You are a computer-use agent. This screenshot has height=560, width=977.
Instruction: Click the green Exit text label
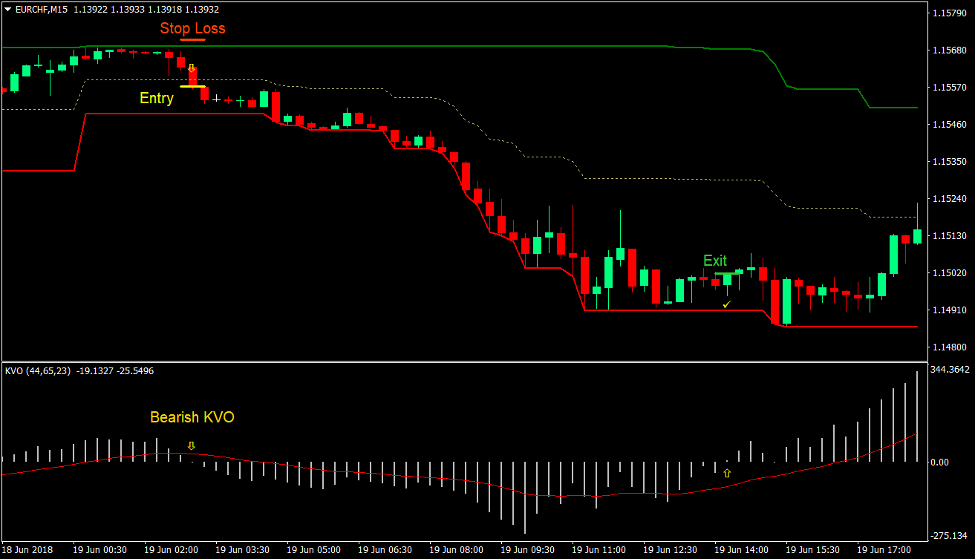[715, 261]
